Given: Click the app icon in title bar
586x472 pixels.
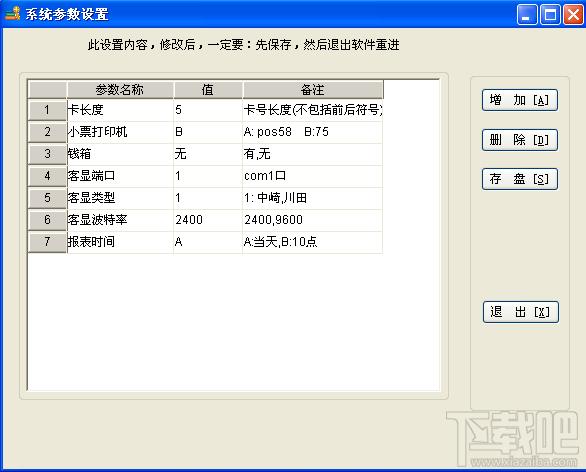Looking at the screenshot, I should click(12, 13).
